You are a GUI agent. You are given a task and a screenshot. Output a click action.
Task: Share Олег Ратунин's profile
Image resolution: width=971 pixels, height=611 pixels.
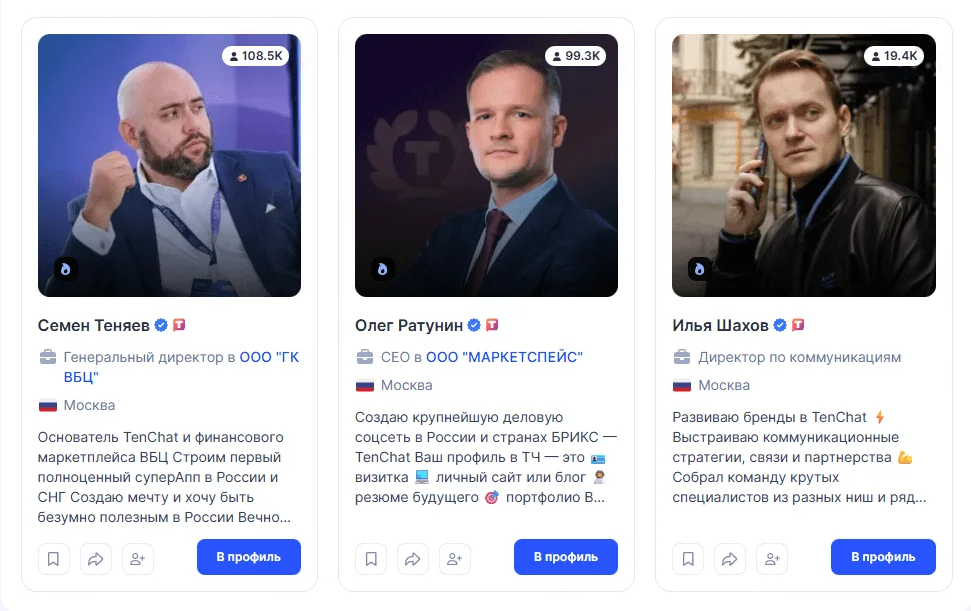pyautogui.click(x=413, y=559)
